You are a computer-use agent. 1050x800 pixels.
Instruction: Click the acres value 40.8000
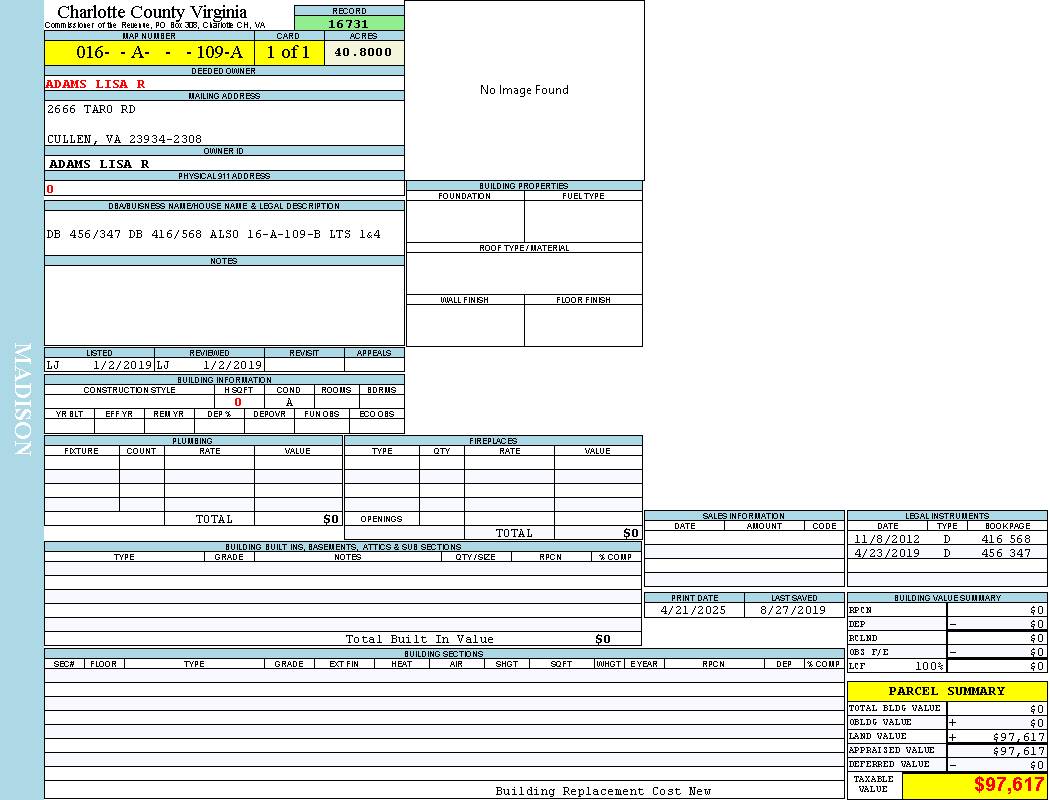click(x=364, y=52)
